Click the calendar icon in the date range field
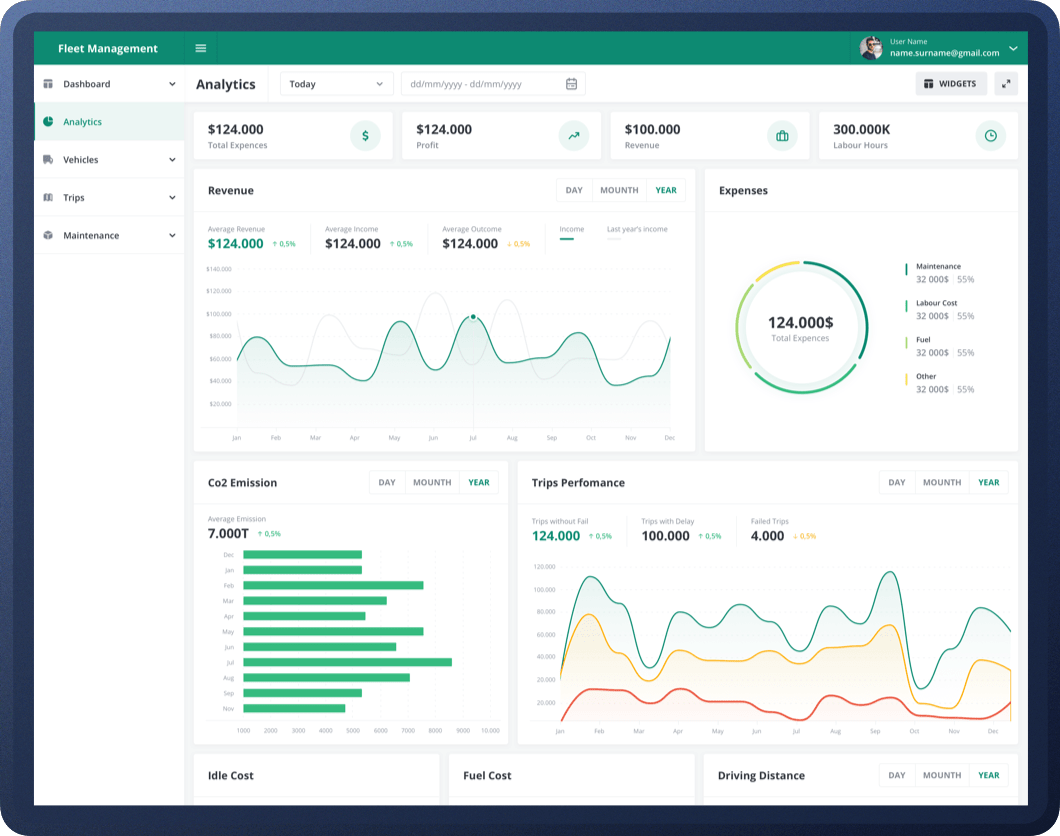The width and height of the screenshot is (1060, 836). click(571, 84)
